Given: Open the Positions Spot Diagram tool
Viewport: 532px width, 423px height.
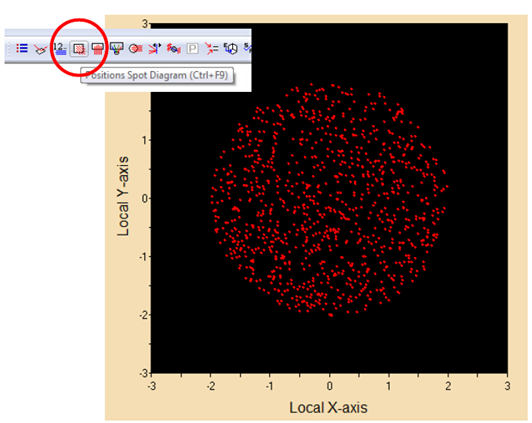Looking at the screenshot, I should click(x=79, y=49).
